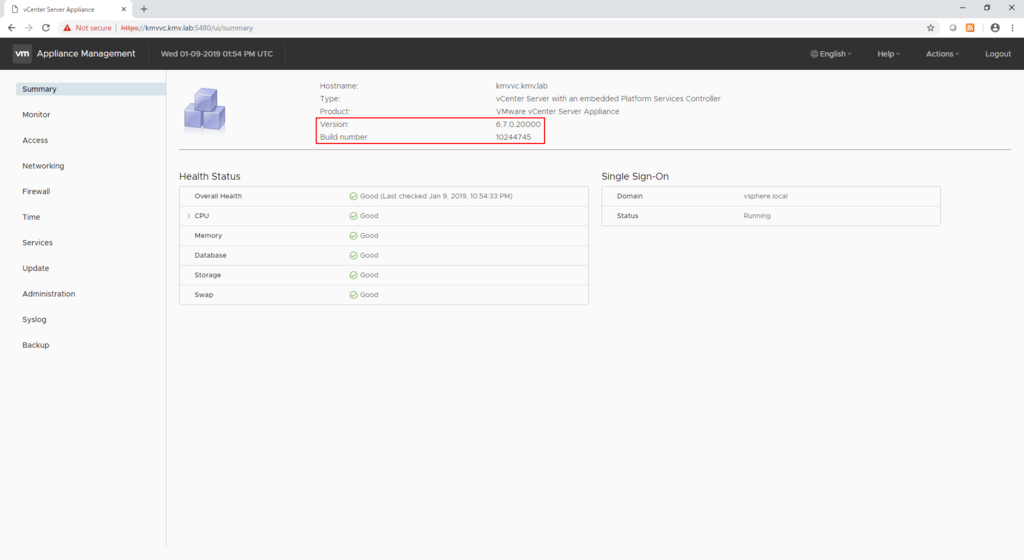
Task: Open the Firewall page
Action: pyautogui.click(x=36, y=191)
